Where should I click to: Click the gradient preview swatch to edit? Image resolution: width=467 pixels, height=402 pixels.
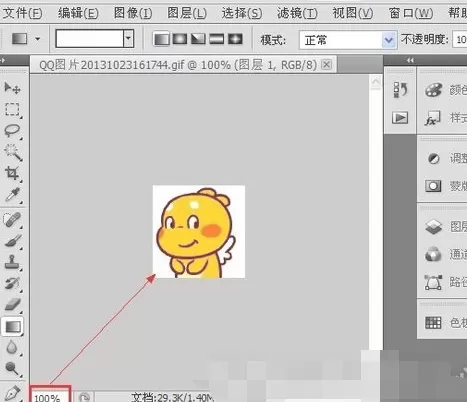click(89, 39)
